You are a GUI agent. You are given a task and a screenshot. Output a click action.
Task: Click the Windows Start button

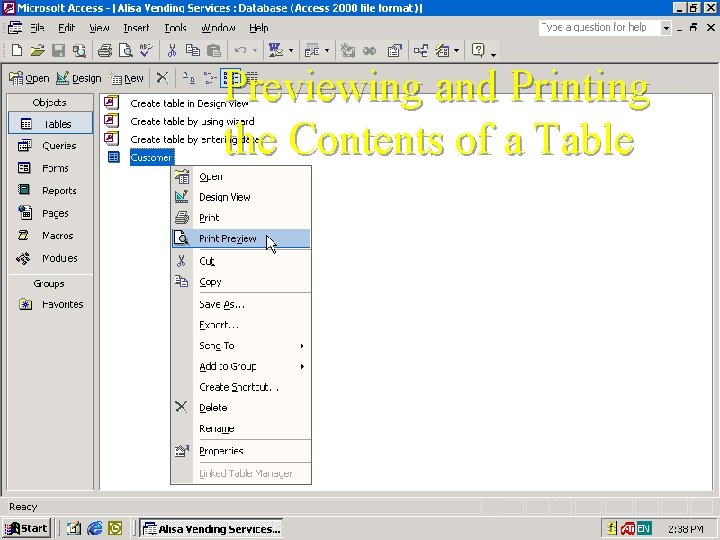point(27,529)
